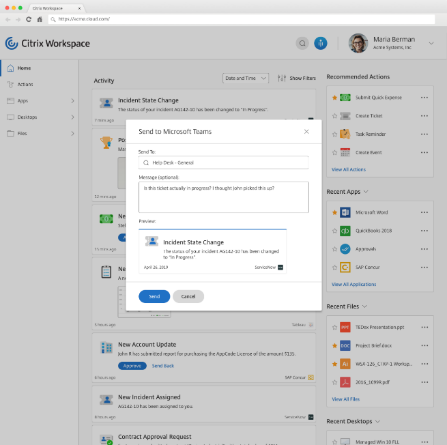447x445 pixels.
Task: Open more options for QuickBooks 2018
Action: point(424,231)
